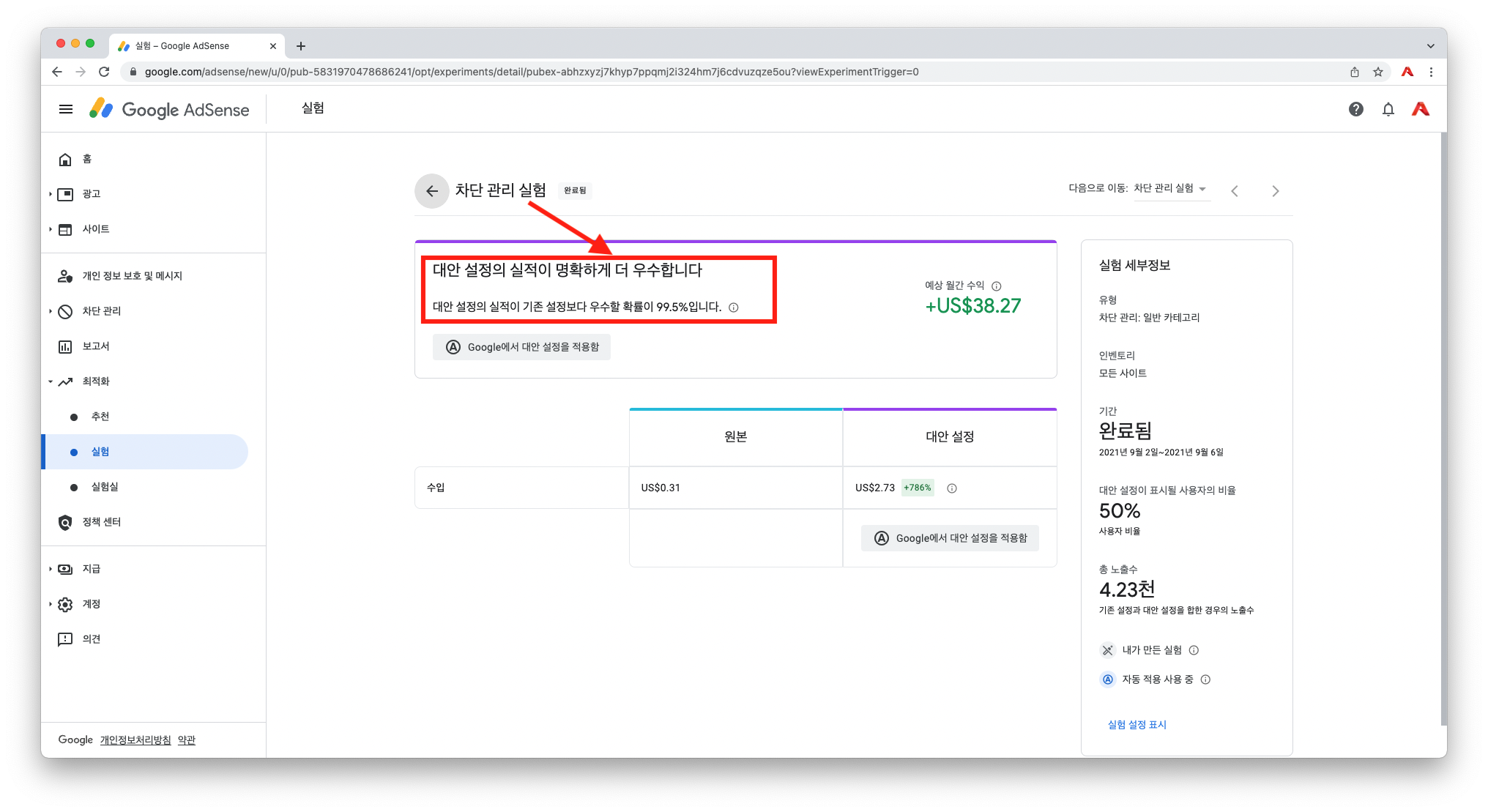
Task: Open the notifications bell
Action: 1388,109
